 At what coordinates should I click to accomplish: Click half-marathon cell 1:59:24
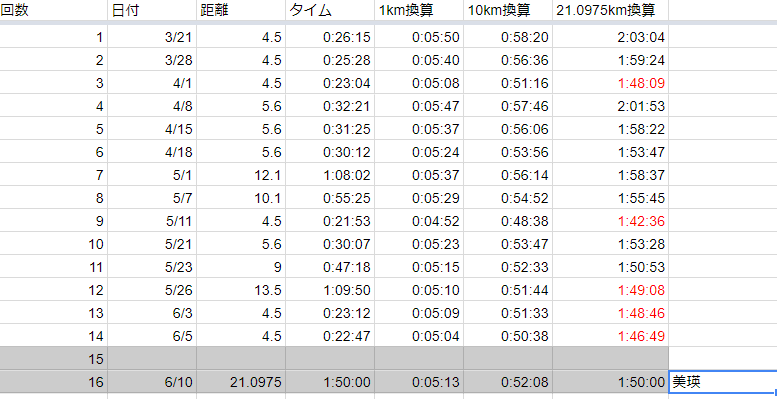pyautogui.click(x=610, y=59)
